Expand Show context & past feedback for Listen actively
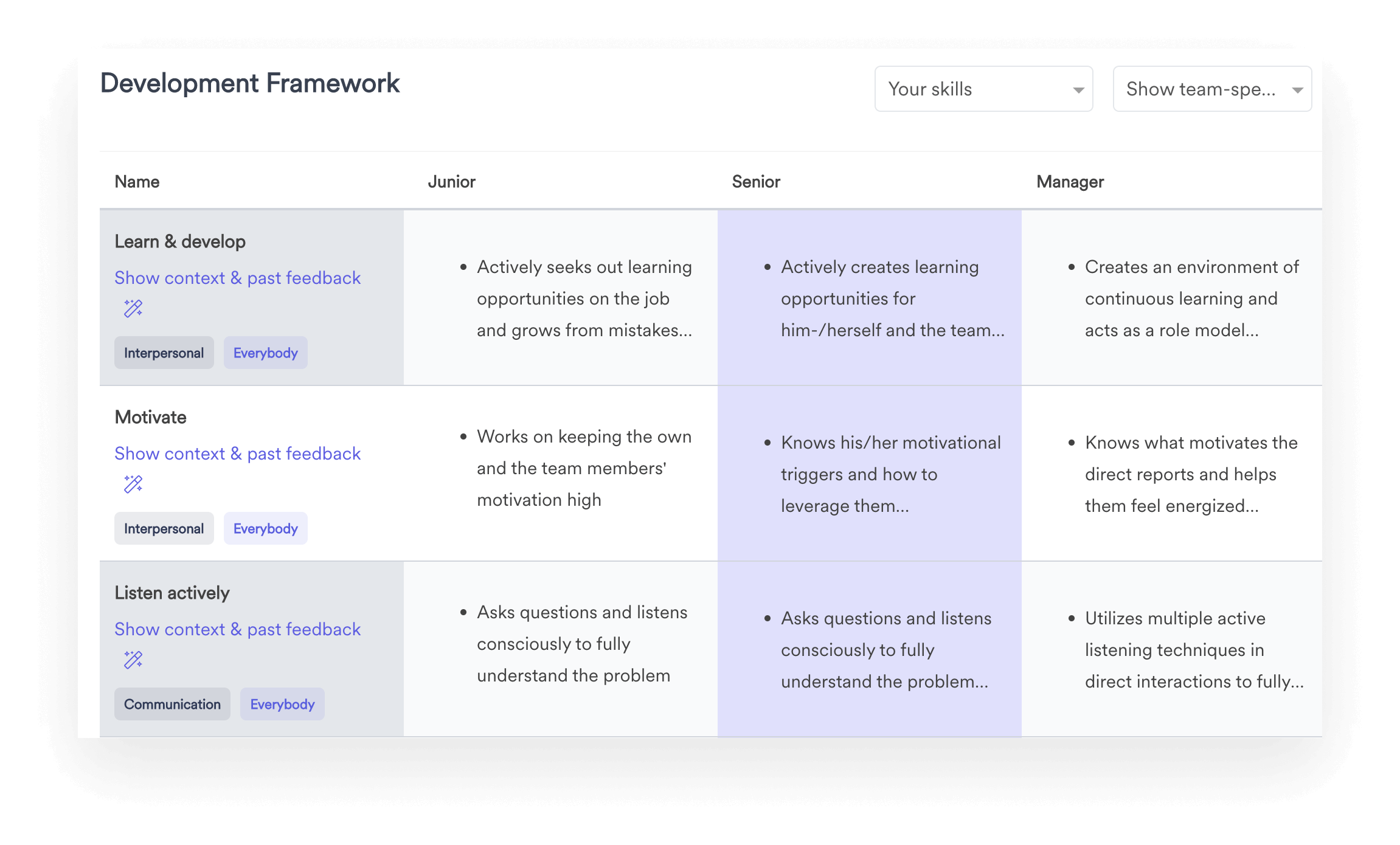Viewport: 1400px width, 845px height. (238, 629)
